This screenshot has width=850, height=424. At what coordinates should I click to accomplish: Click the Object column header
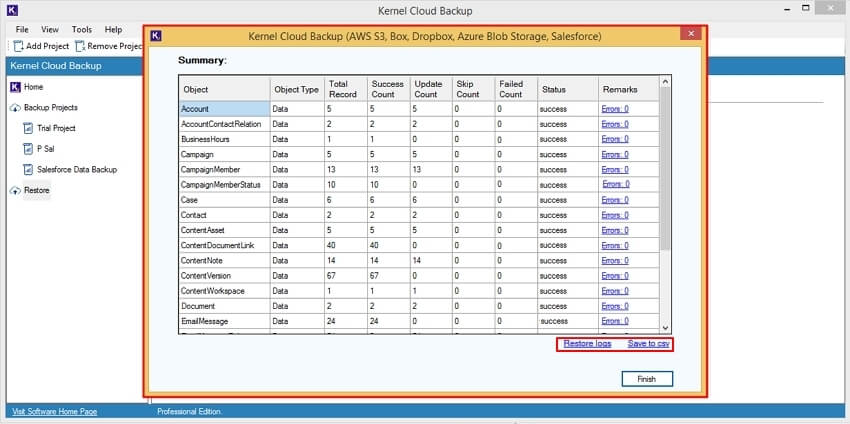[224, 89]
